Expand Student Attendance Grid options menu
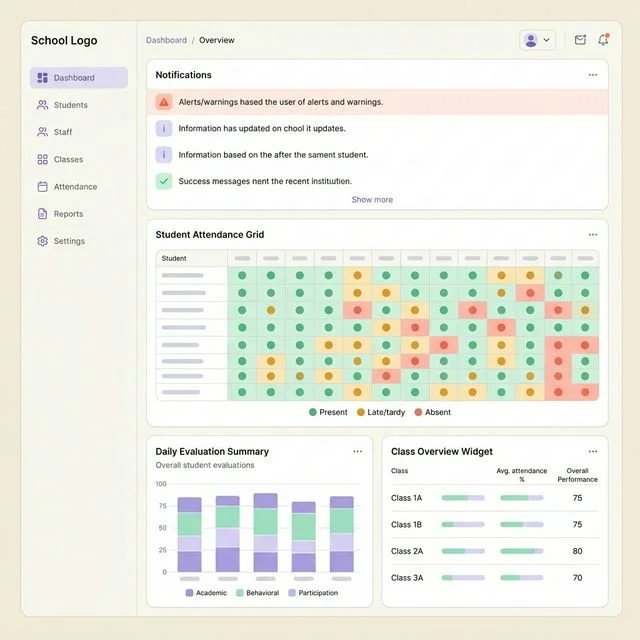Image resolution: width=640 pixels, height=640 pixels. coord(593,235)
